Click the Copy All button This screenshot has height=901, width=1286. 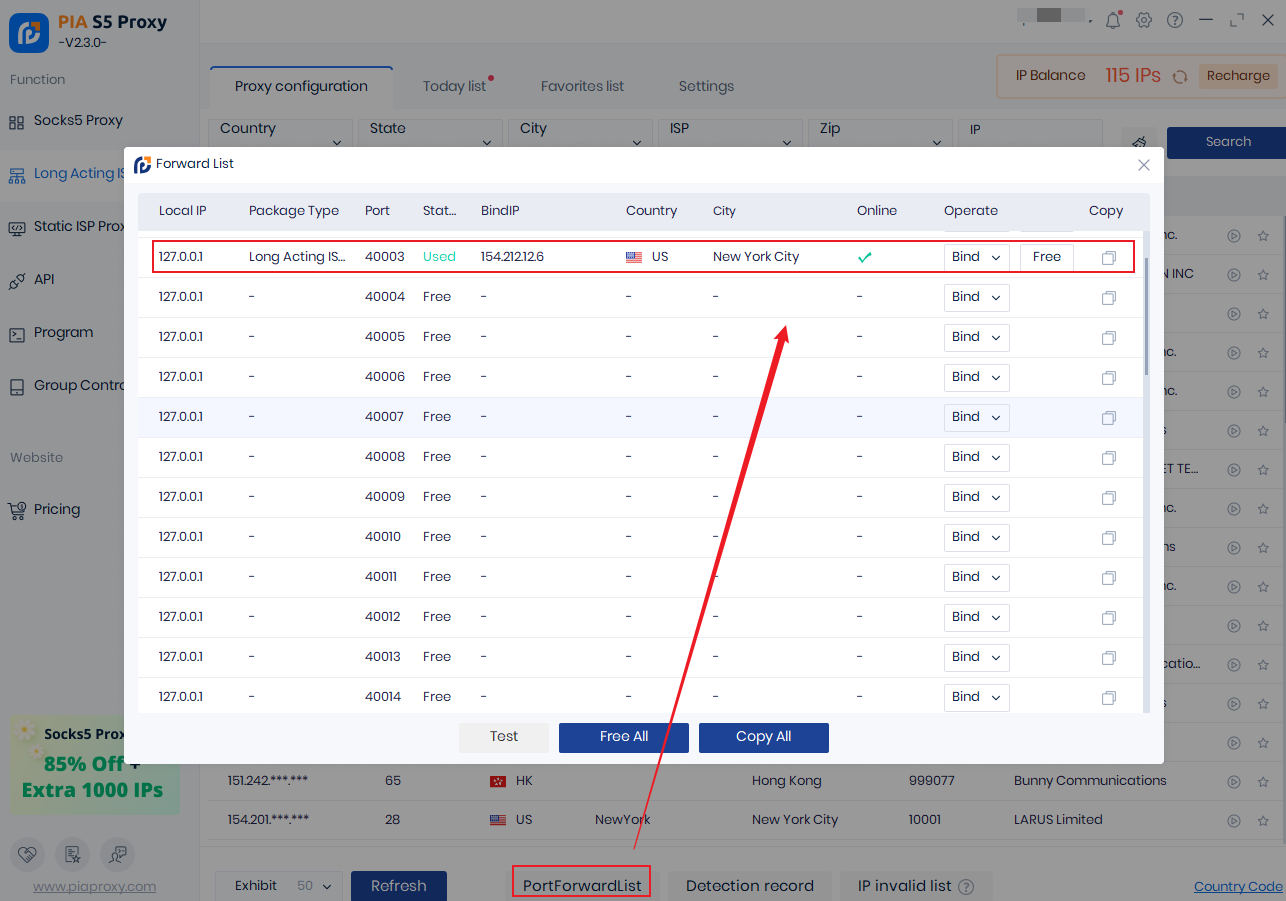(x=763, y=737)
